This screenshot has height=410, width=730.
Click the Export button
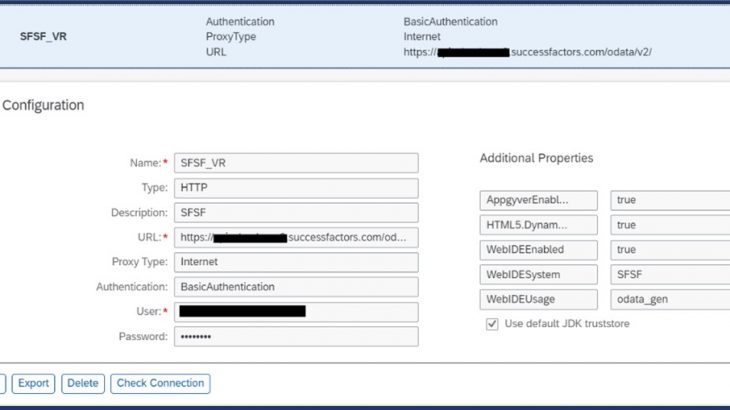click(x=33, y=383)
